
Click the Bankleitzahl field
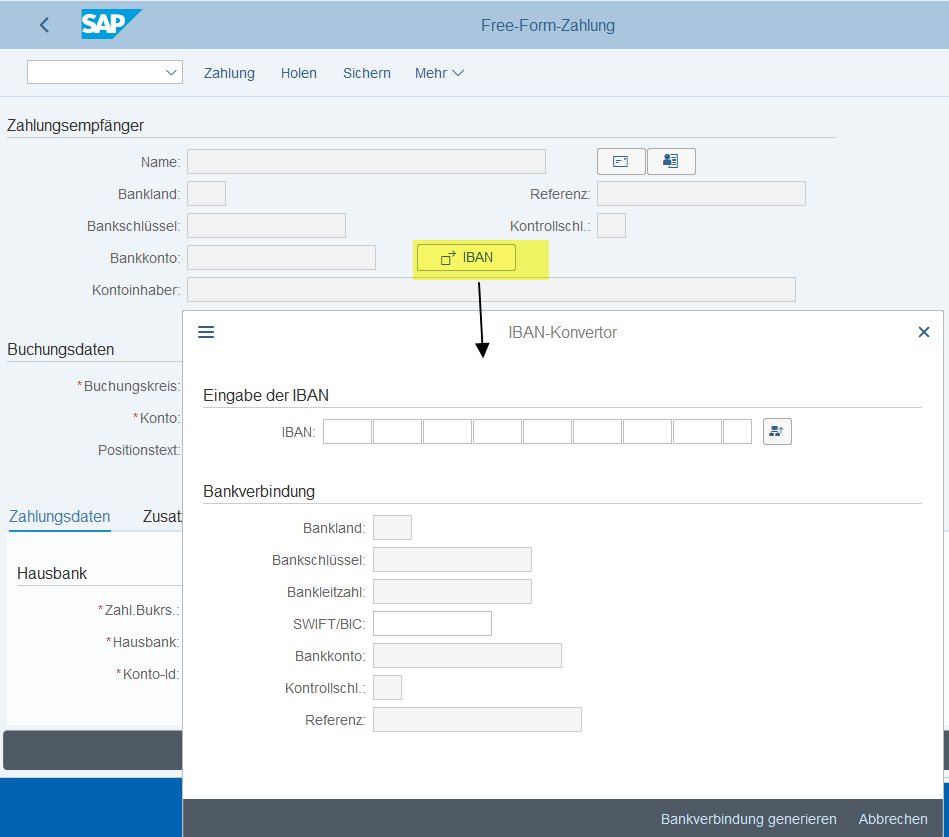[x=452, y=592]
